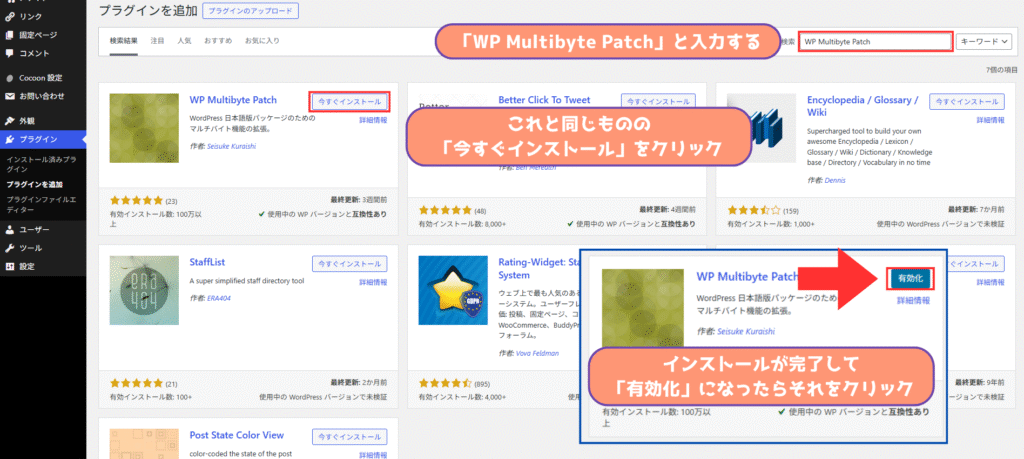Click WP Multibyte Patch thumbnail image
This screenshot has width=1024, height=459.
(x=144, y=128)
